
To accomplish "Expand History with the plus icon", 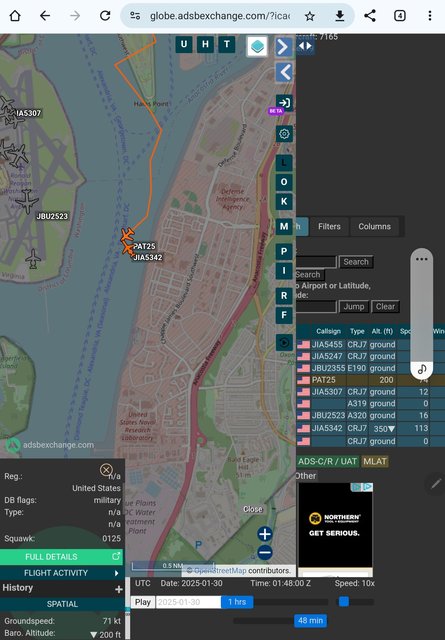I will pos(119,589).
